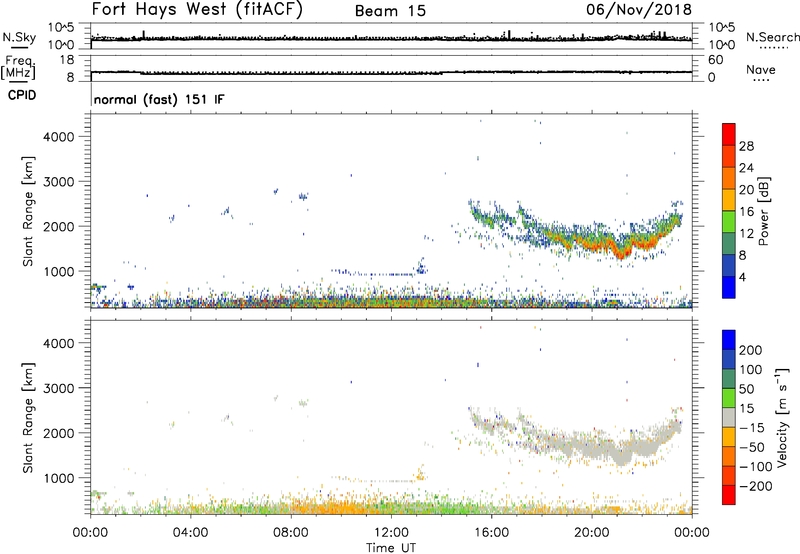Click the "08:00" time tick label
The image size is (800, 554).
[x=291, y=533]
